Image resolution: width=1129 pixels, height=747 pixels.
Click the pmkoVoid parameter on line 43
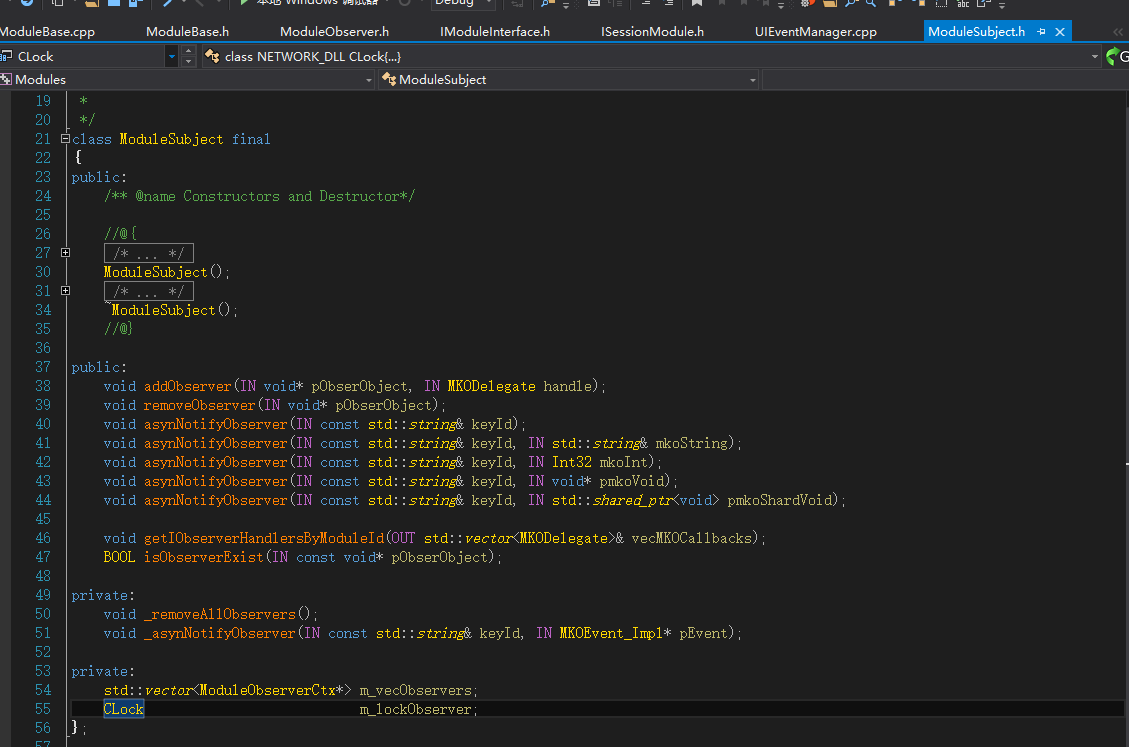pyautogui.click(x=631, y=480)
